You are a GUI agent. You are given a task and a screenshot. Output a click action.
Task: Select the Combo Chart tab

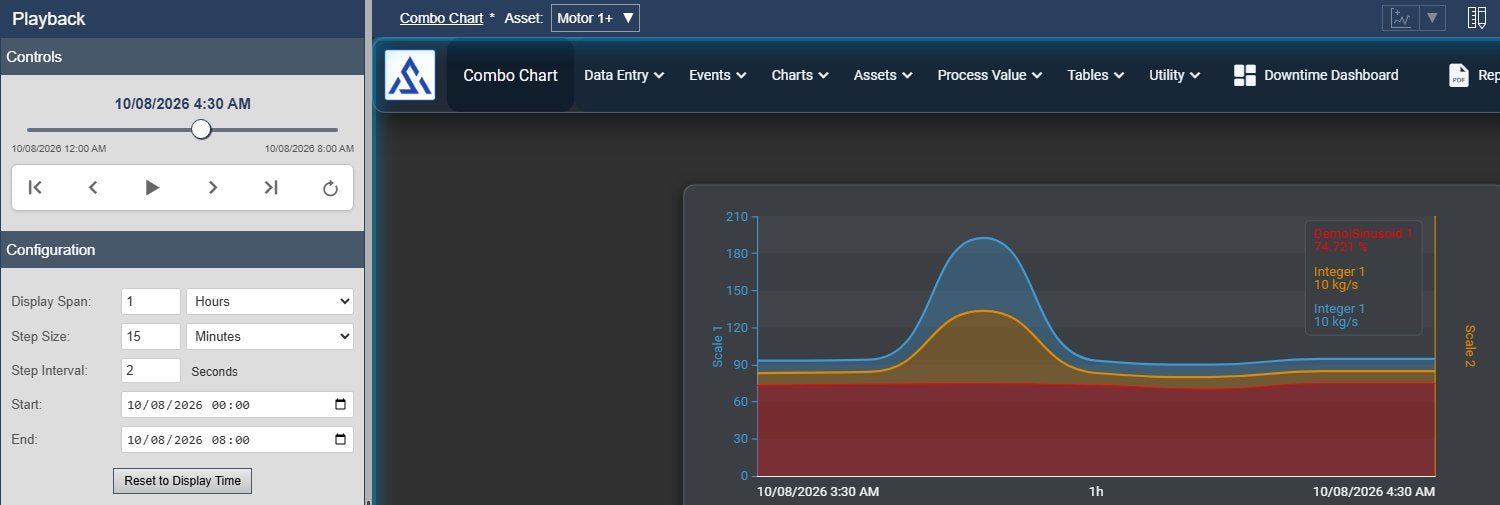[510, 75]
